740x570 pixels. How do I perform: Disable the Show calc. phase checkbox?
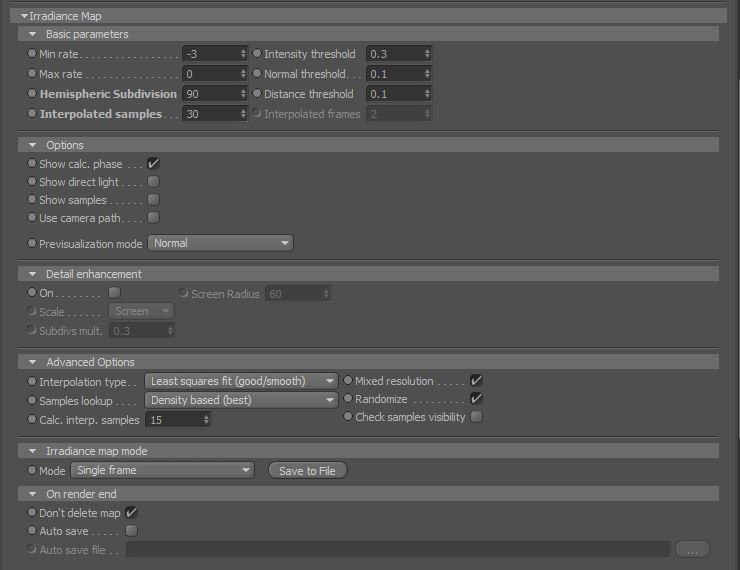tap(153, 164)
